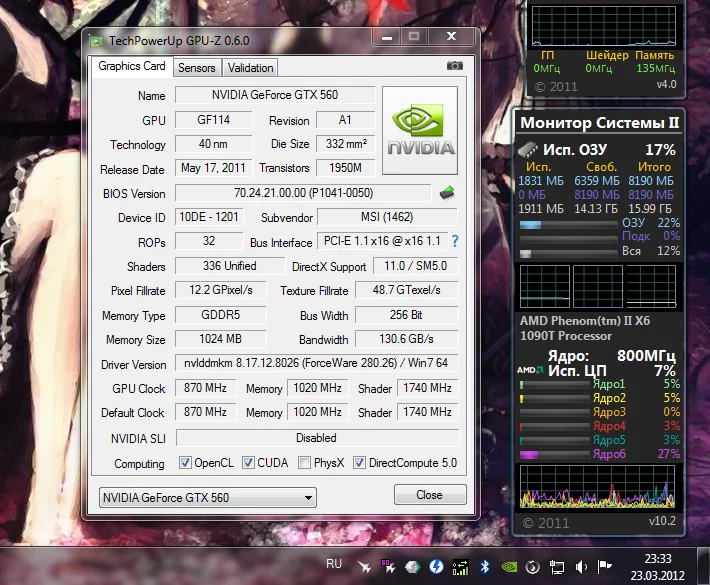Click the GPU Clock 870 MHz value
The width and height of the screenshot is (710, 585).
pyautogui.click(x=205, y=388)
